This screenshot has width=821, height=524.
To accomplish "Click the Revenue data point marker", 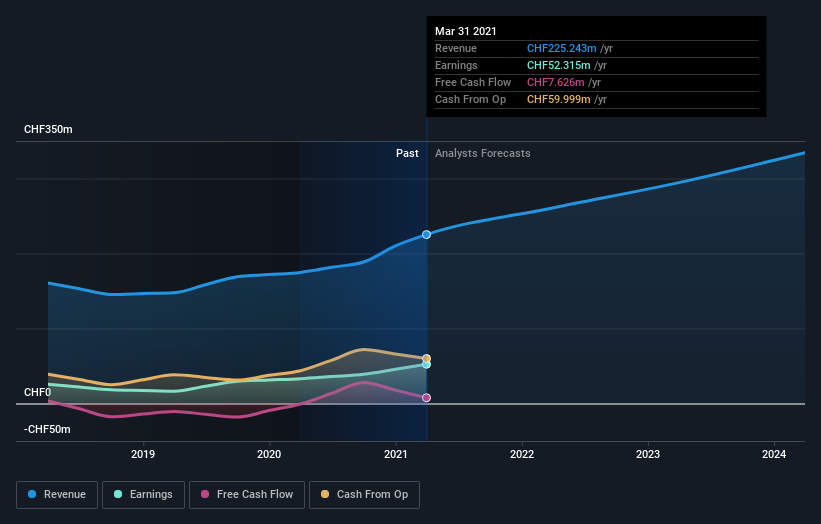I will point(426,235).
